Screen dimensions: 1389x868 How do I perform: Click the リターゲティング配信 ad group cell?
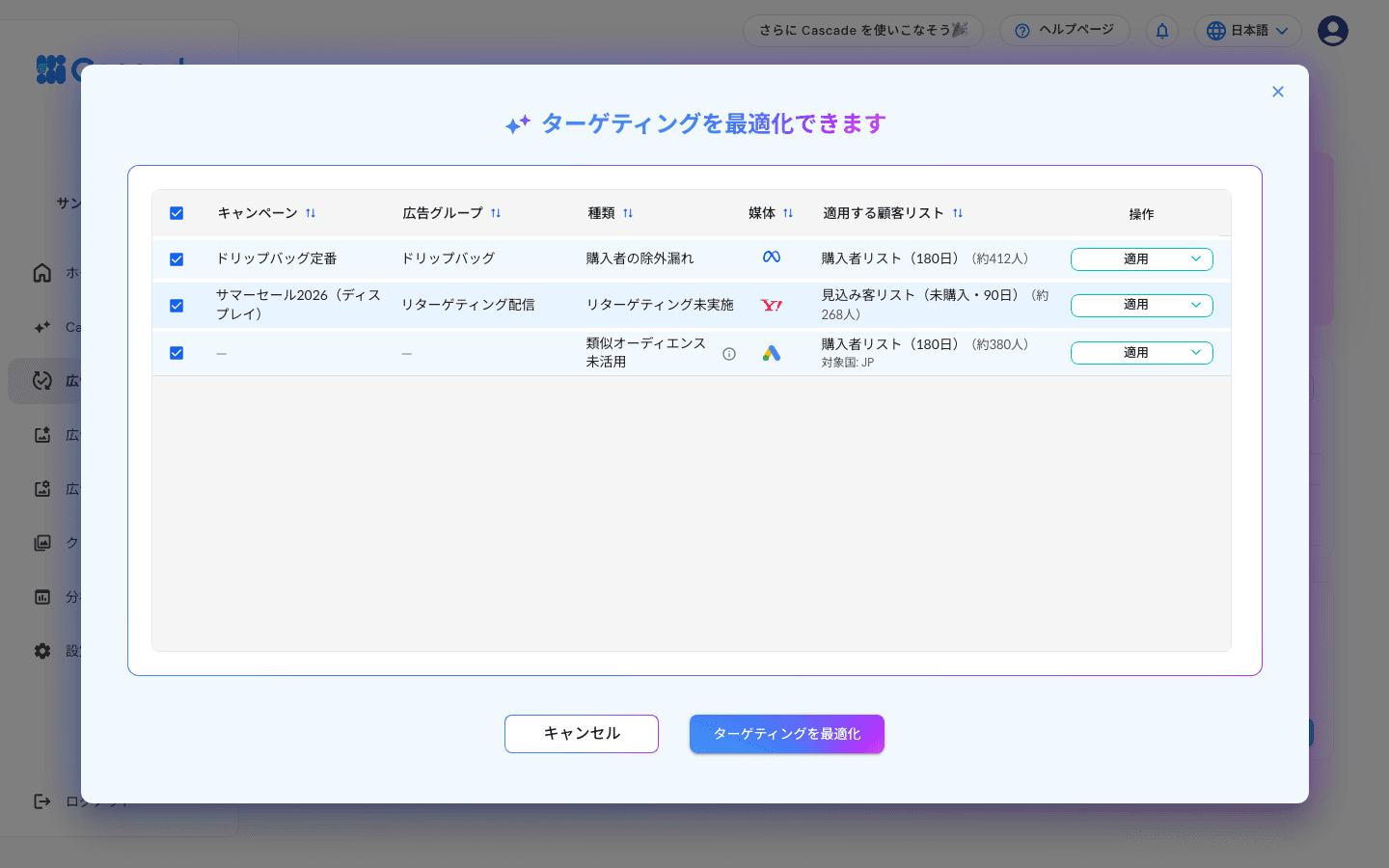(x=468, y=305)
